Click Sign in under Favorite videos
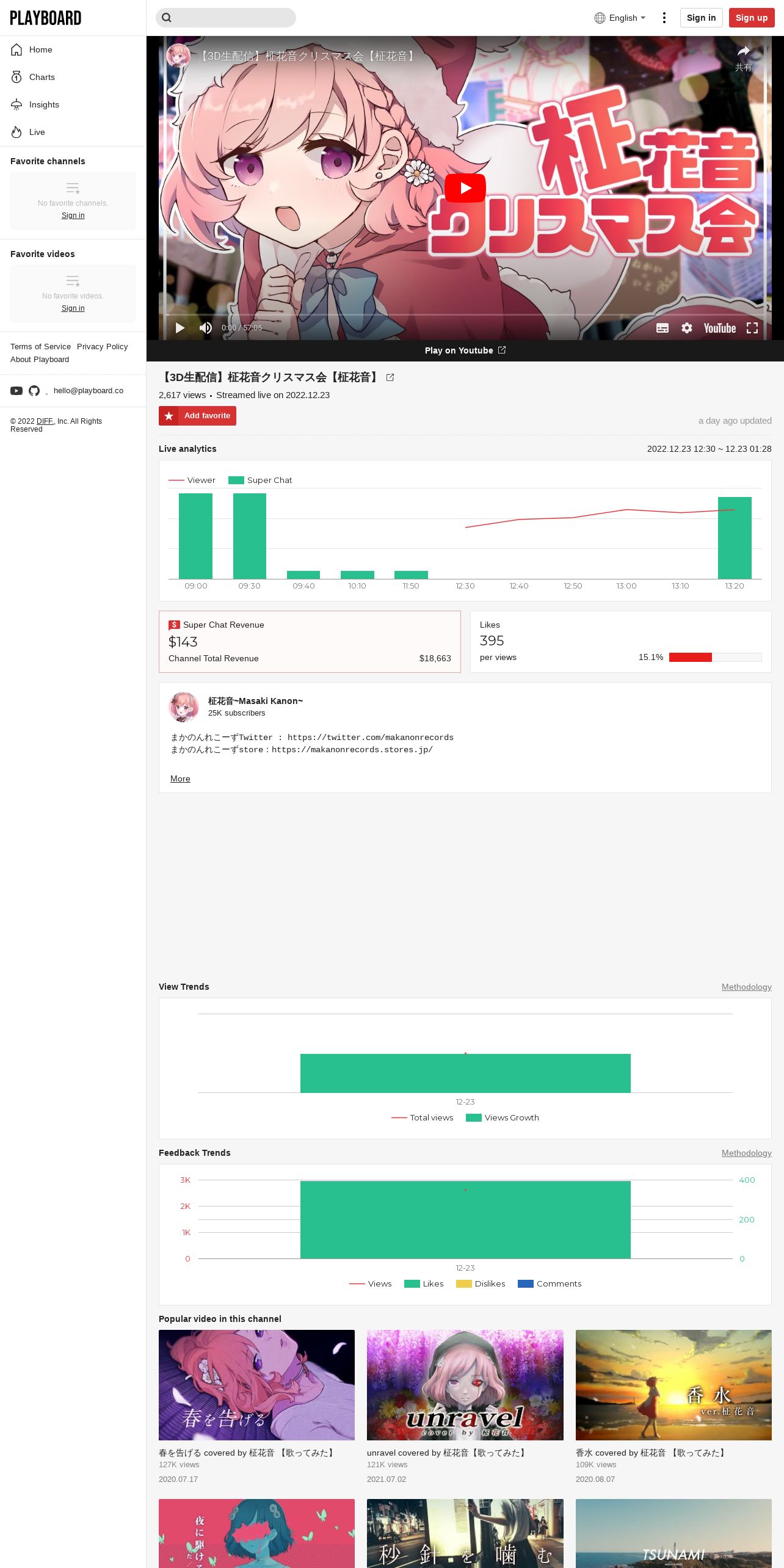 tap(73, 308)
